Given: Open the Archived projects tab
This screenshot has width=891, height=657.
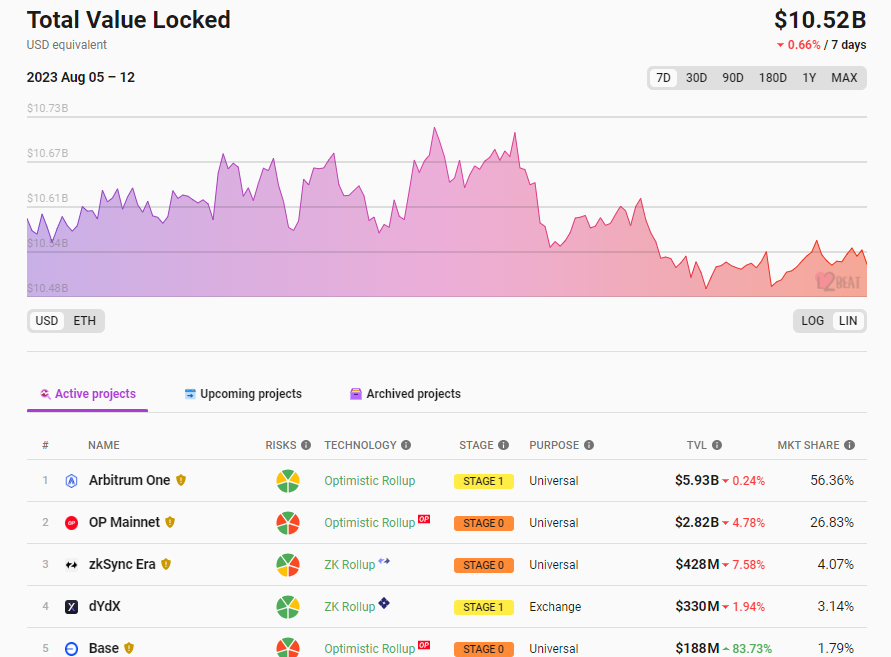Looking at the screenshot, I should point(405,394).
